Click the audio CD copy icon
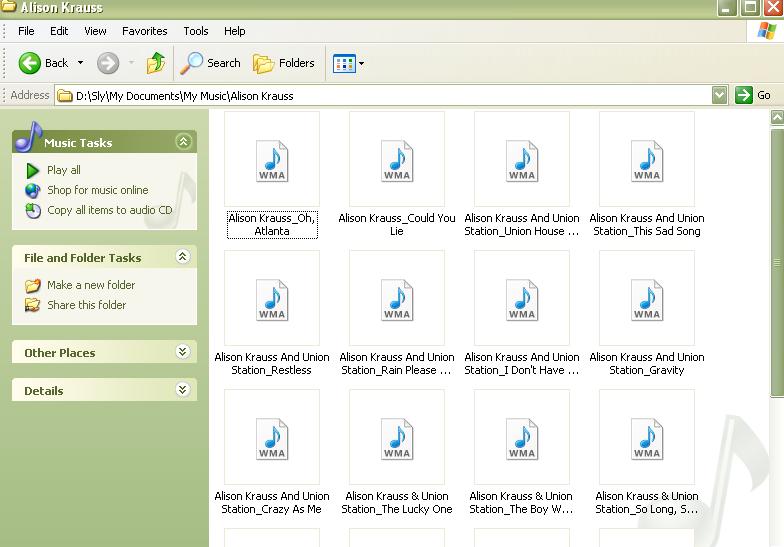Image resolution: width=784 pixels, height=547 pixels. point(33,211)
